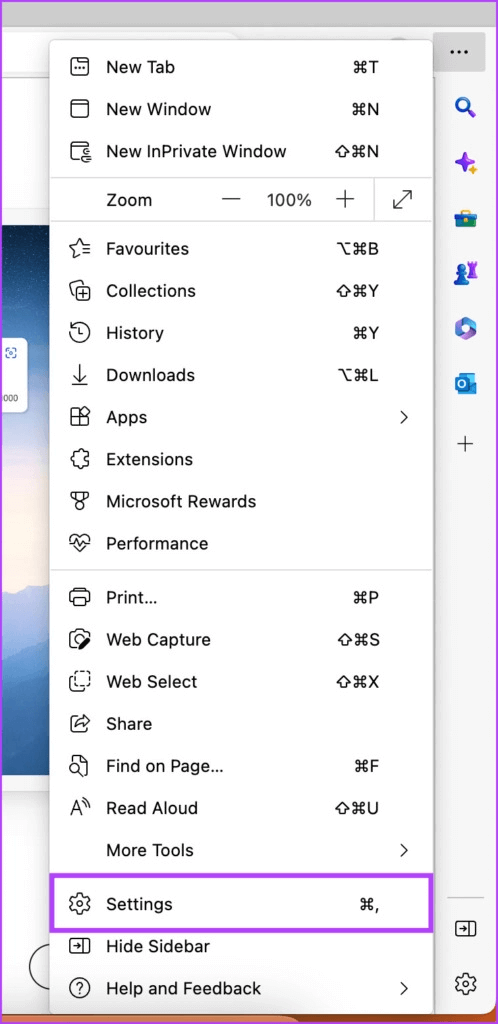Open Microsoft Rewards menu entry
The image size is (498, 1024).
(x=241, y=502)
